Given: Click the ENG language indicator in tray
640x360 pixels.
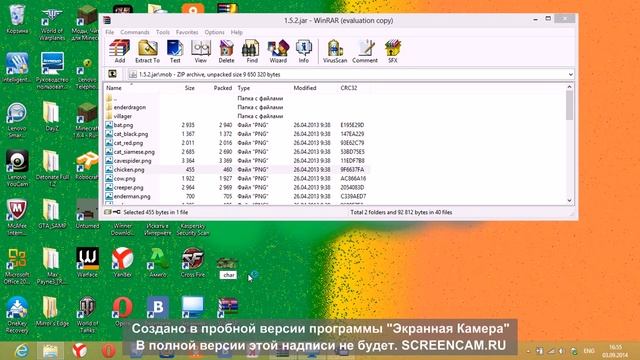Looking at the screenshot, I should (589, 351).
